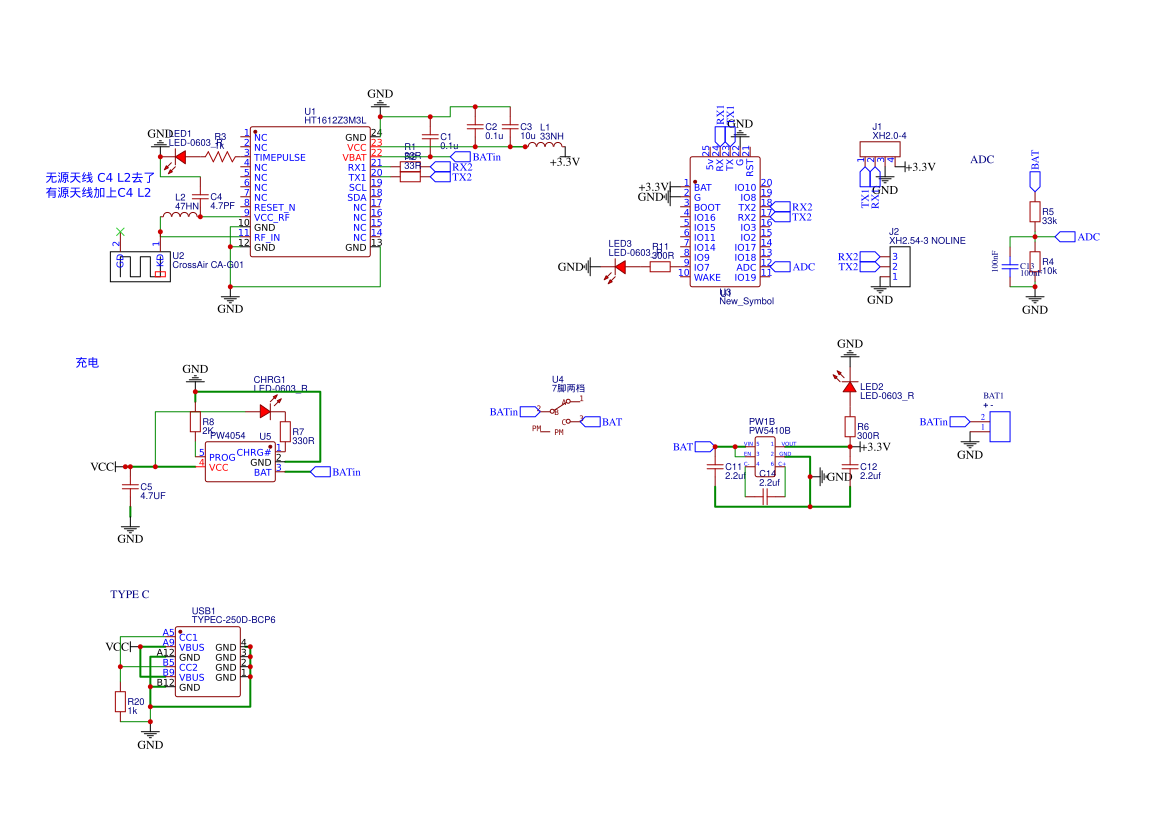
Task: Select the U2 CrossAir CA-G01 antenna
Action: [140, 265]
